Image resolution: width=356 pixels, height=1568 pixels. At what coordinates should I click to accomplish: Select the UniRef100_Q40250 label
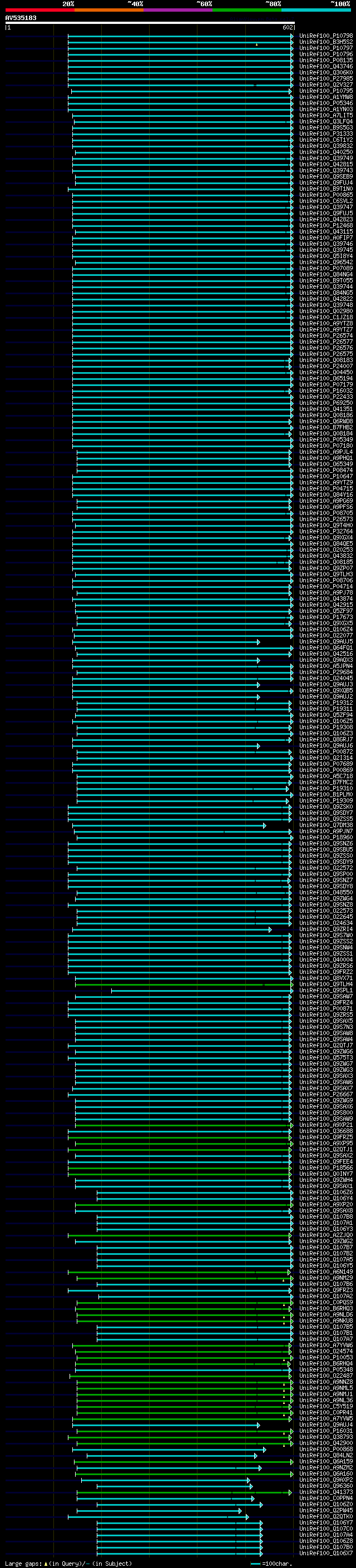click(326, 152)
